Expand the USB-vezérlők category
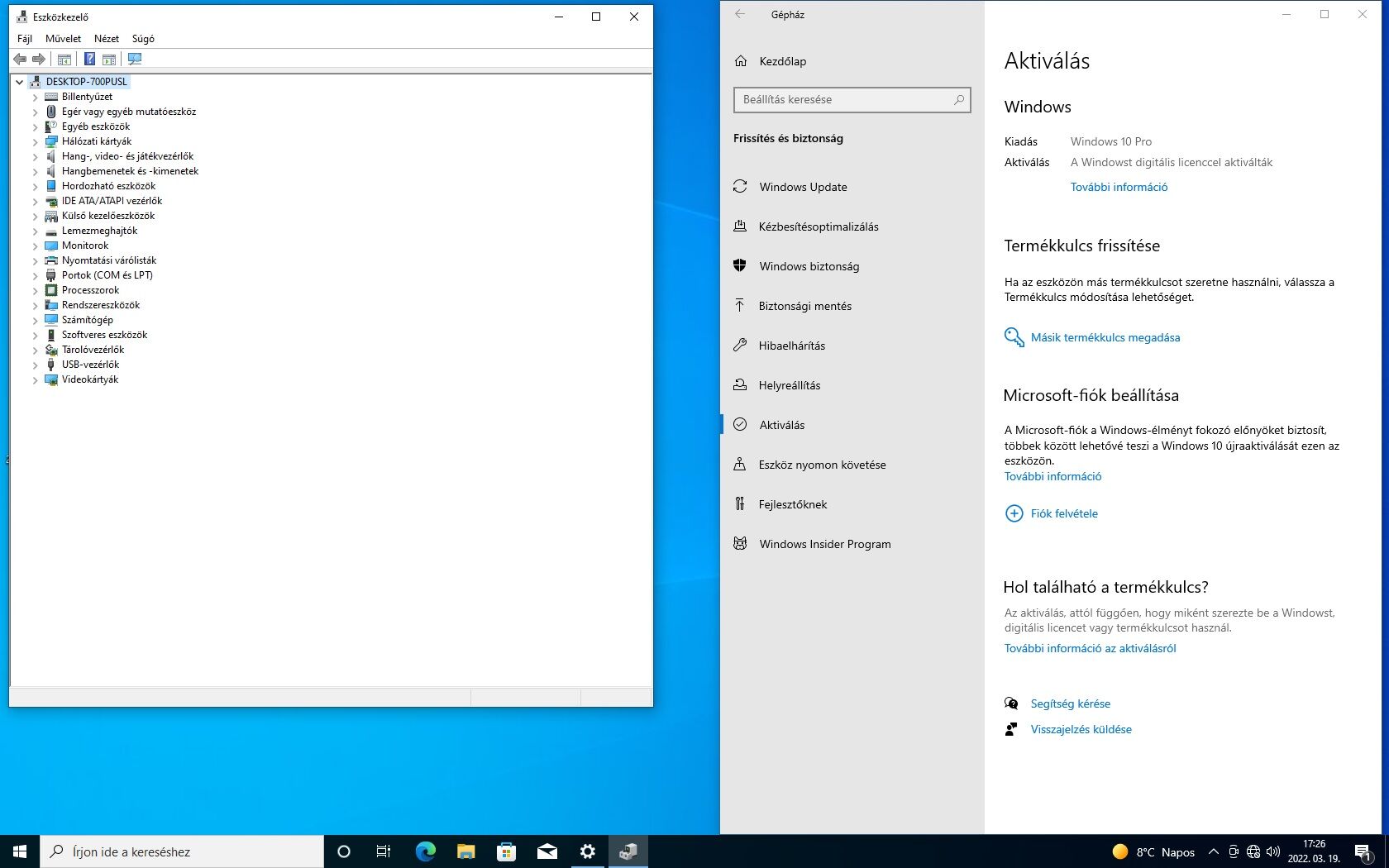 35,365
